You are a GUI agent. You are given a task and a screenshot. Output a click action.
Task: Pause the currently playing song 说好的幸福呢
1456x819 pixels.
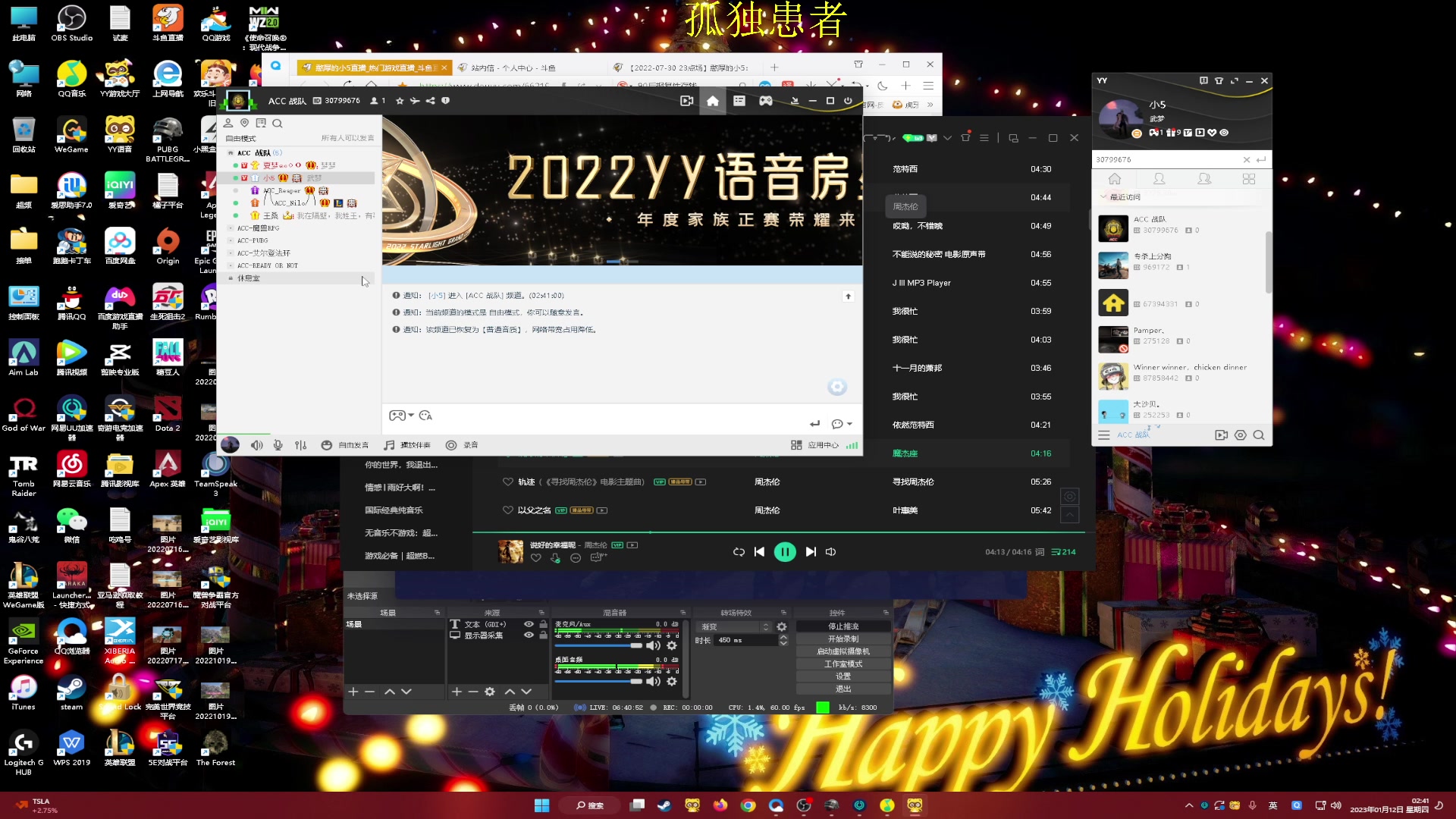pos(785,551)
